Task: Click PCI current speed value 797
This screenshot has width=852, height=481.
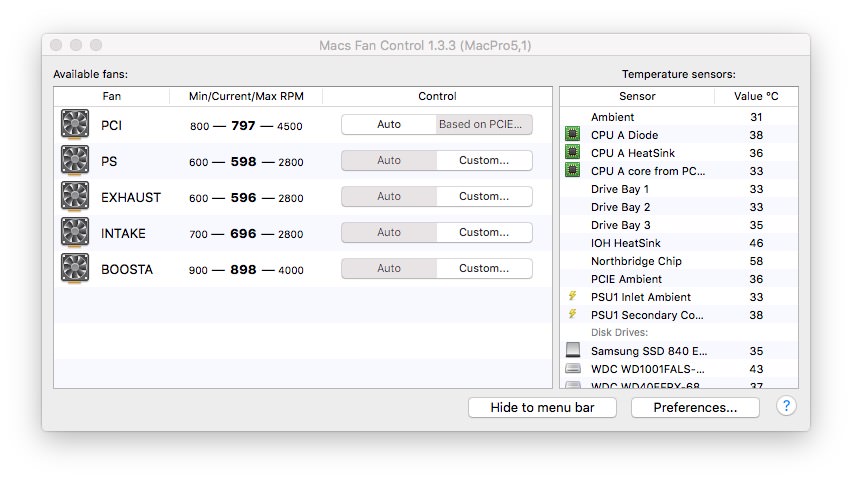Action: (x=243, y=126)
